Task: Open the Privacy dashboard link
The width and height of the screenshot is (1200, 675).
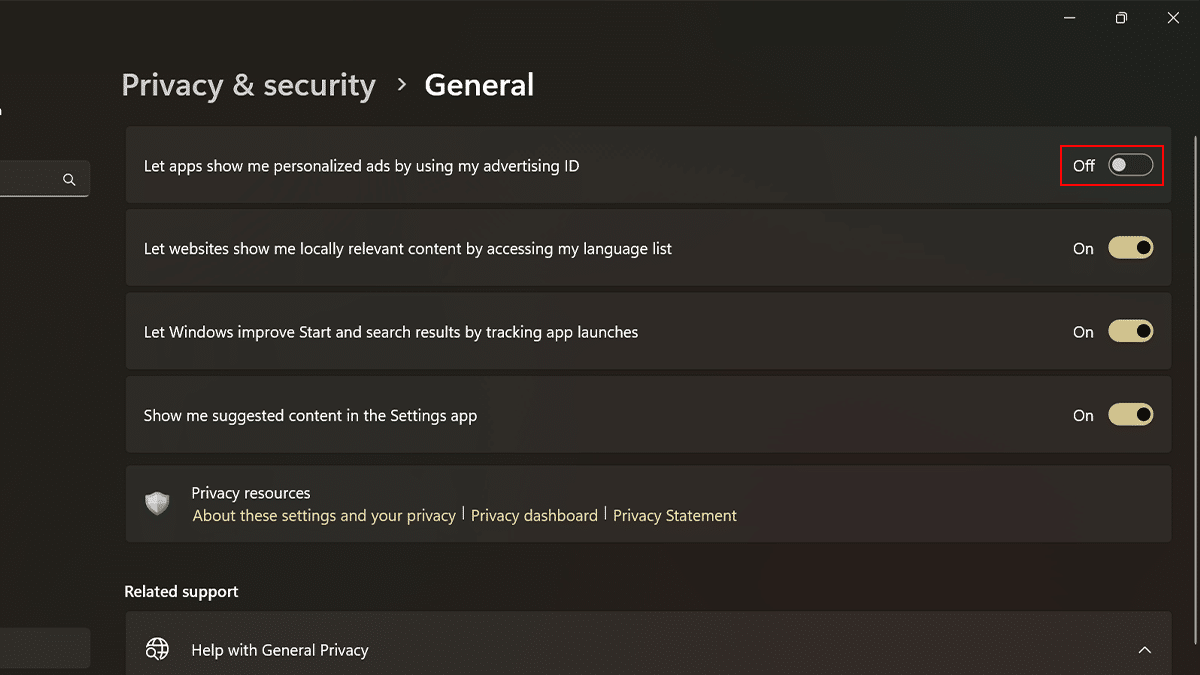Action: (534, 516)
